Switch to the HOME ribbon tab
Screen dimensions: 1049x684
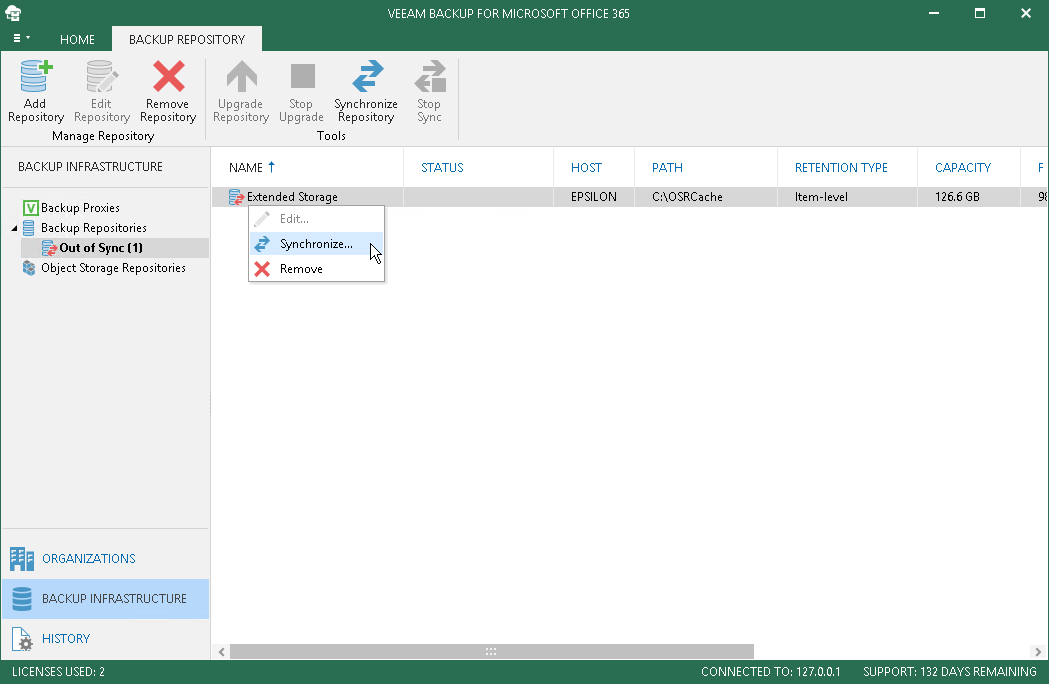tap(77, 39)
